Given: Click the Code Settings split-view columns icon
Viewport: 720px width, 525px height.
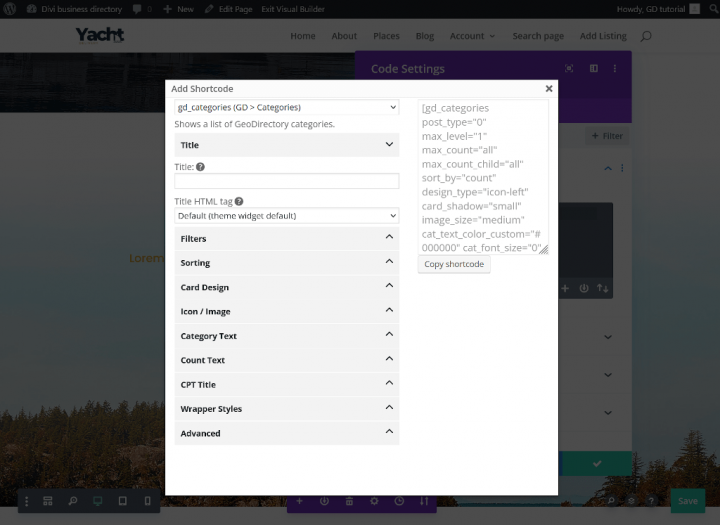Looking at the screenshot, I should click(x=593, y=69).
